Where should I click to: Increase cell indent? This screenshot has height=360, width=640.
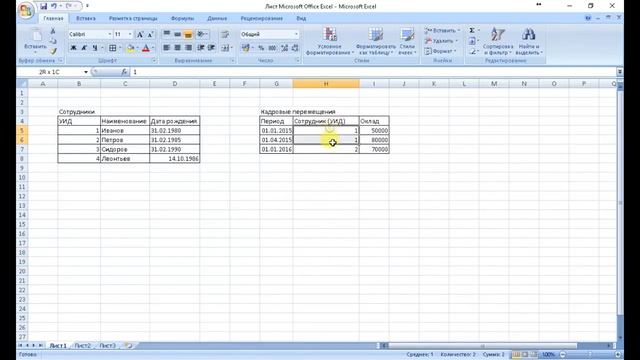pyautogui.click(x=211, y=48)
